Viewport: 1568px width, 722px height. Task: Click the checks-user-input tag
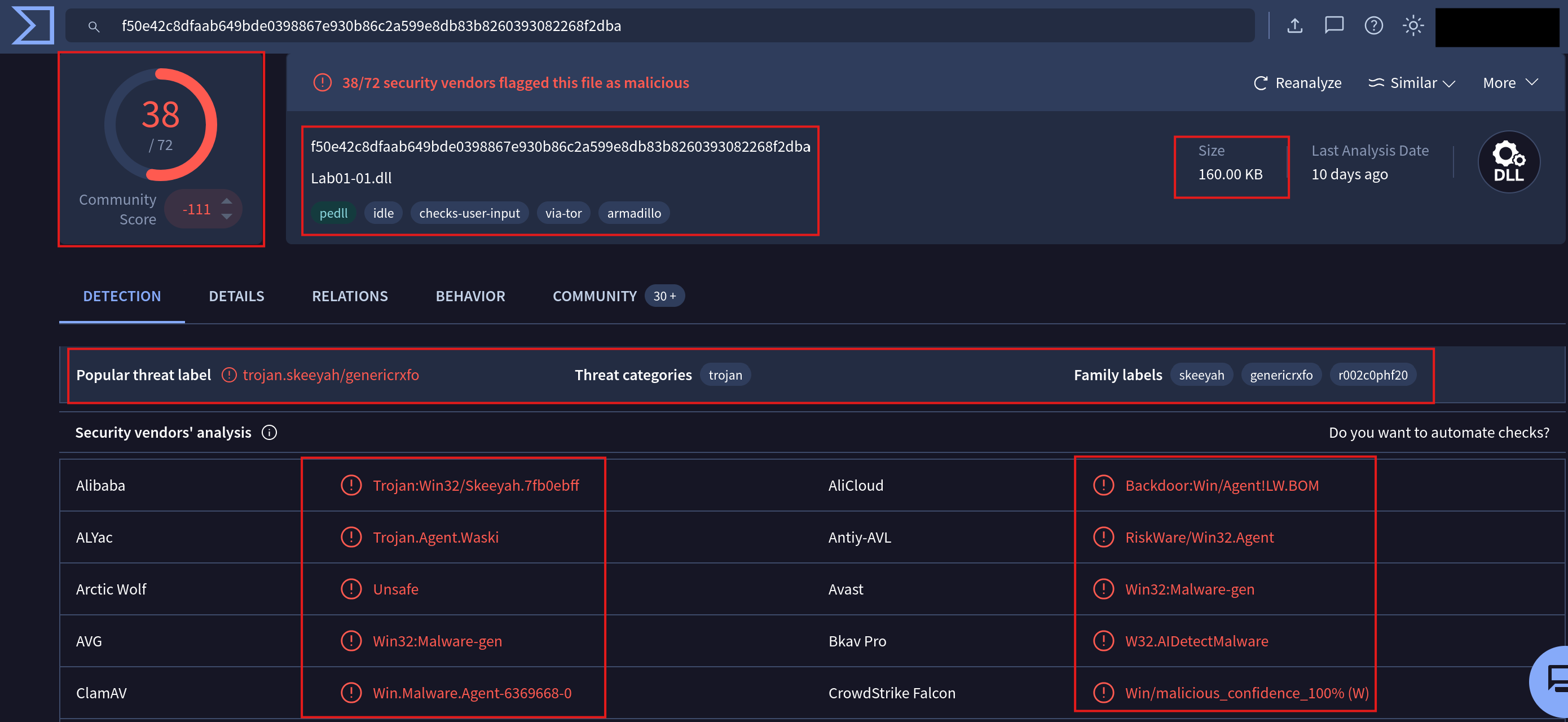(x=469, y=213)
